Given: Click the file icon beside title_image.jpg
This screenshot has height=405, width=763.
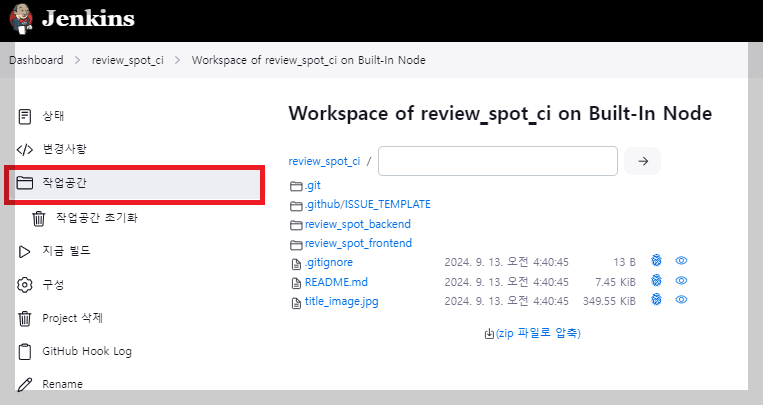Looking at the screenshot, I should pos(296,303).
